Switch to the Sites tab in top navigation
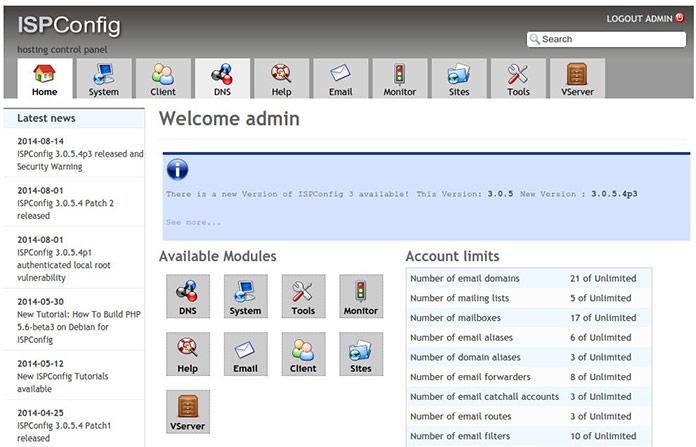696x447 pixels. tap(459, 79)
